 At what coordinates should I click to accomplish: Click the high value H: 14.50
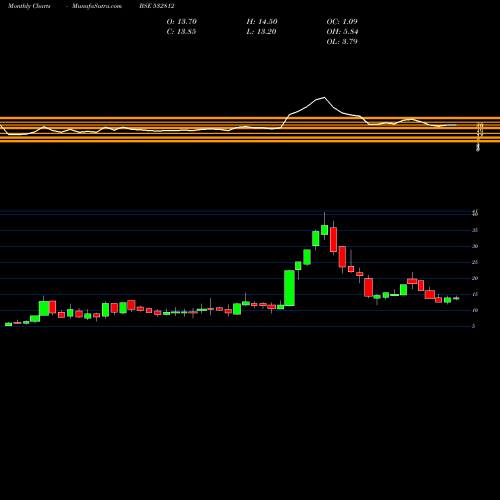(x=262, y=22)
